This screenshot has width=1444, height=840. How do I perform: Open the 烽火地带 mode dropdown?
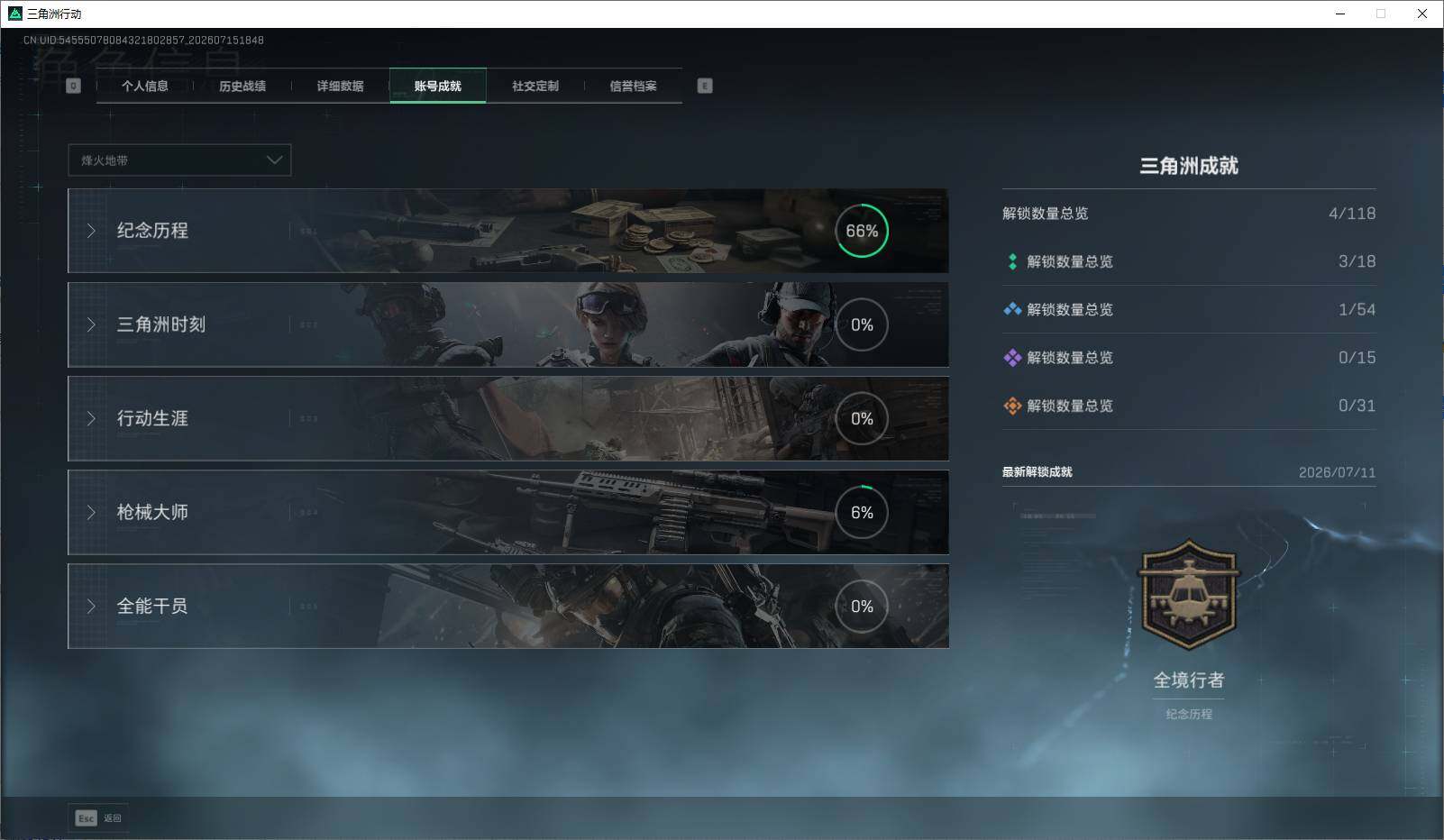click(x=179, y=160)
